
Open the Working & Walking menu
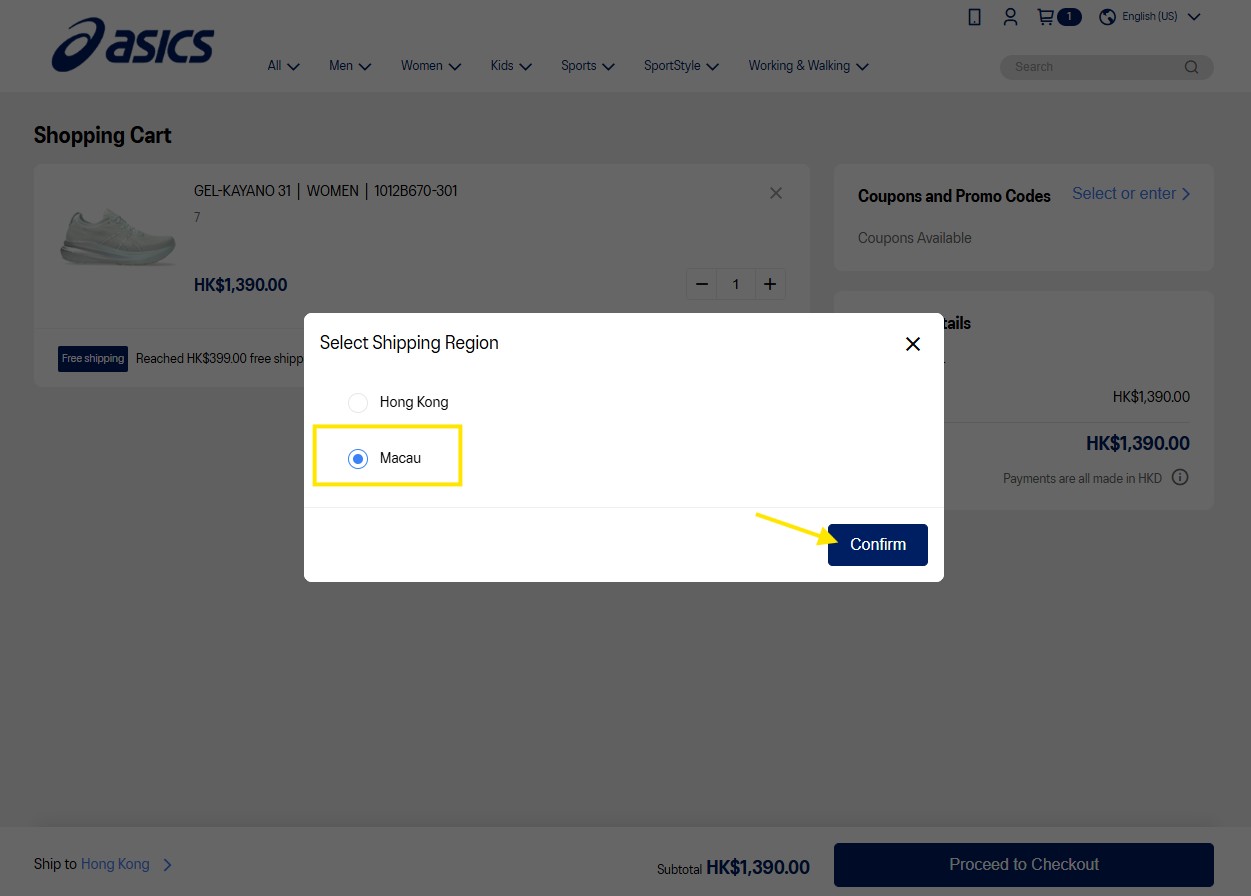click(808, 66)
